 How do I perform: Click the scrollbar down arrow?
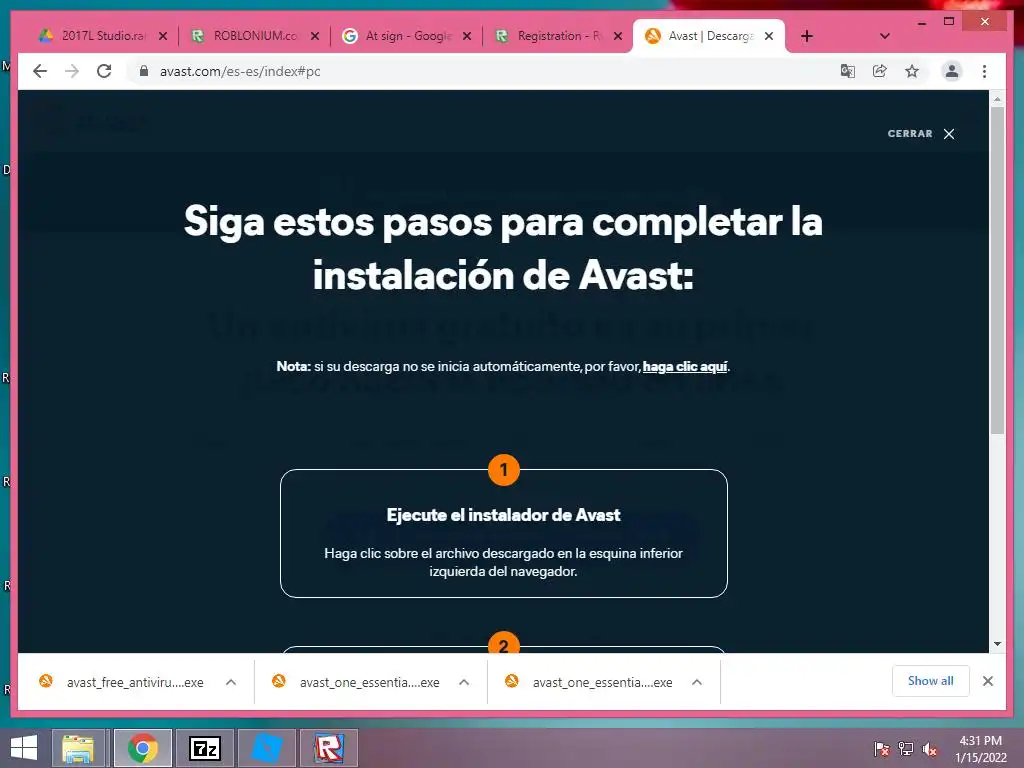click(x=997, y=643)
